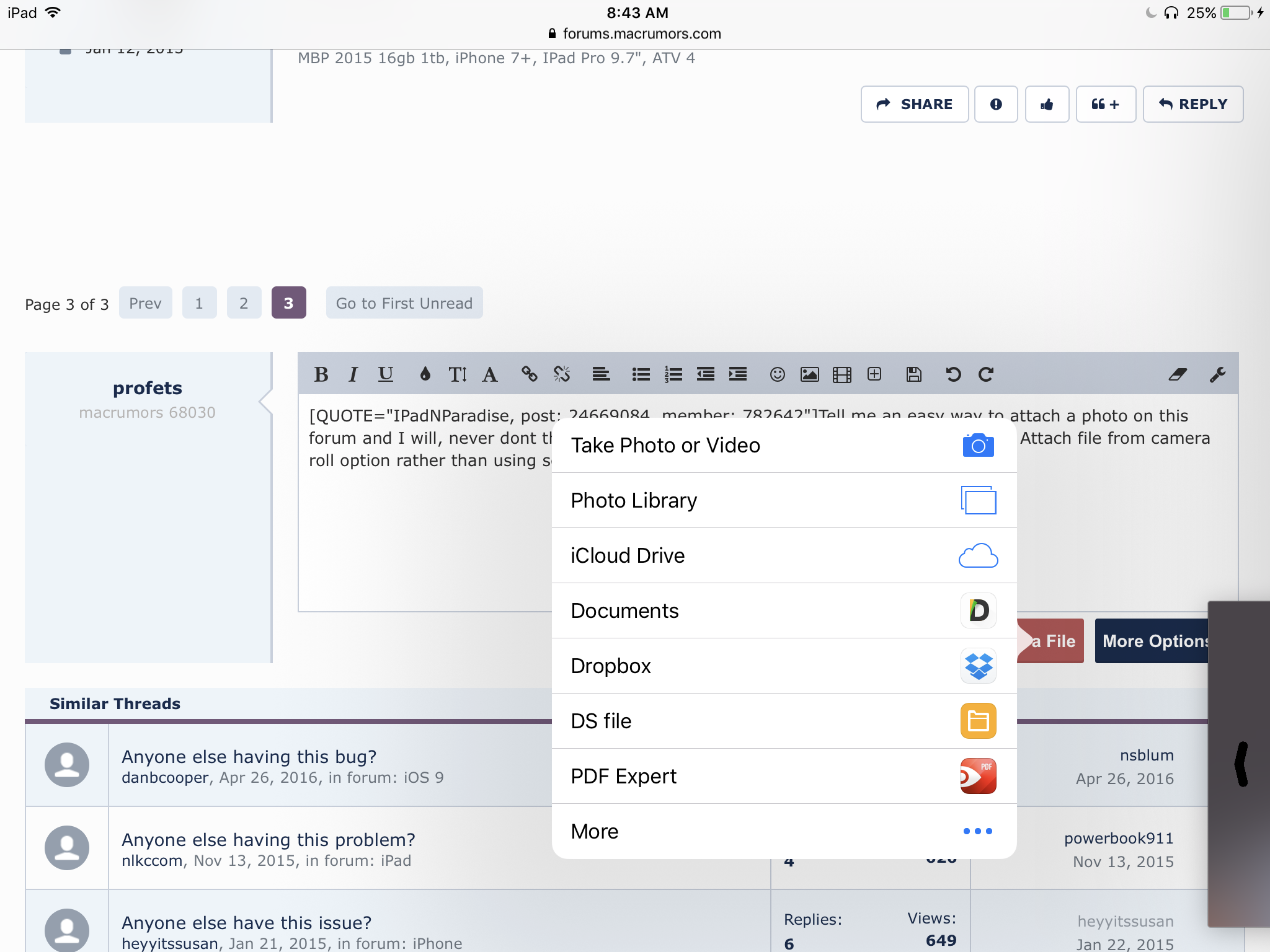Screen dimensions: 1270x952
Task: Indent the selected text
Action: [738, 374]
